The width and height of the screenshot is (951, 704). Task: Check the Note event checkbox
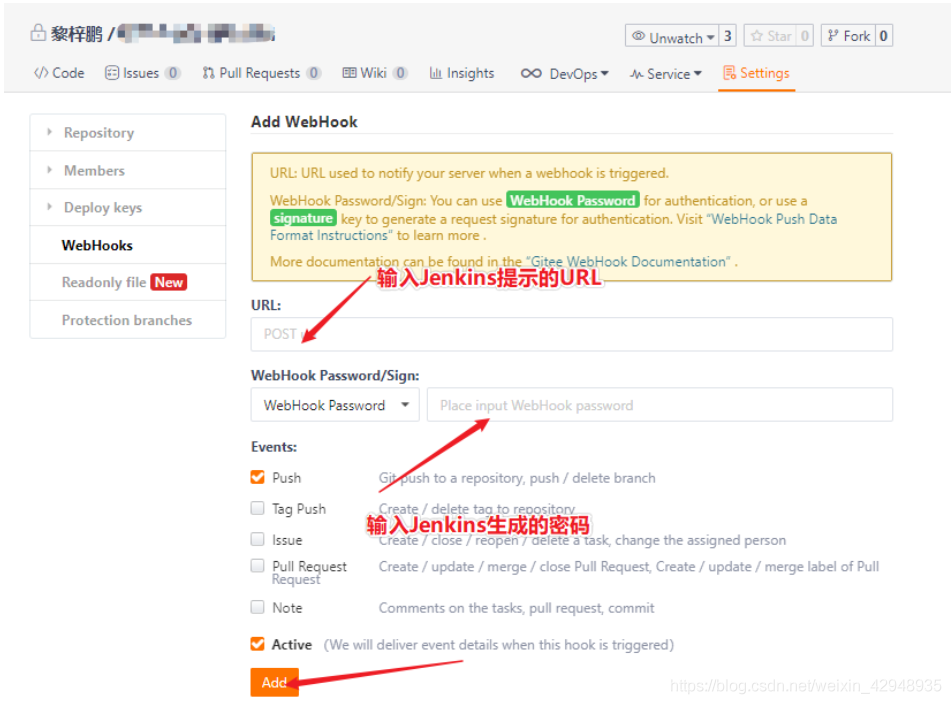(258, 607)
